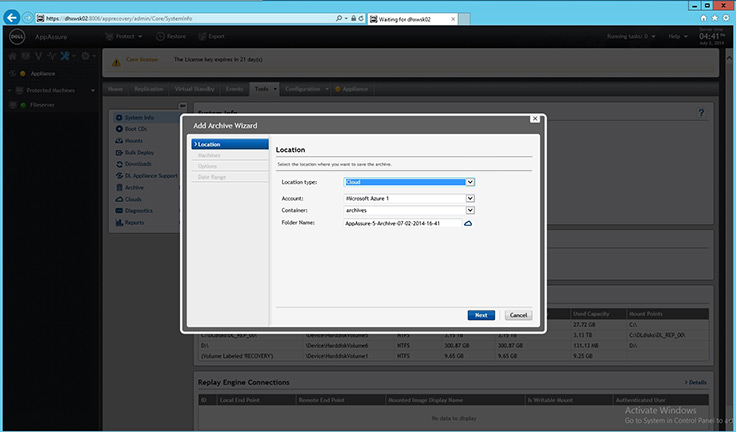
Task: Open the Account dropdown showing Microsoft Azure 1
Action: pyautogui.click(x=409, y=199)
